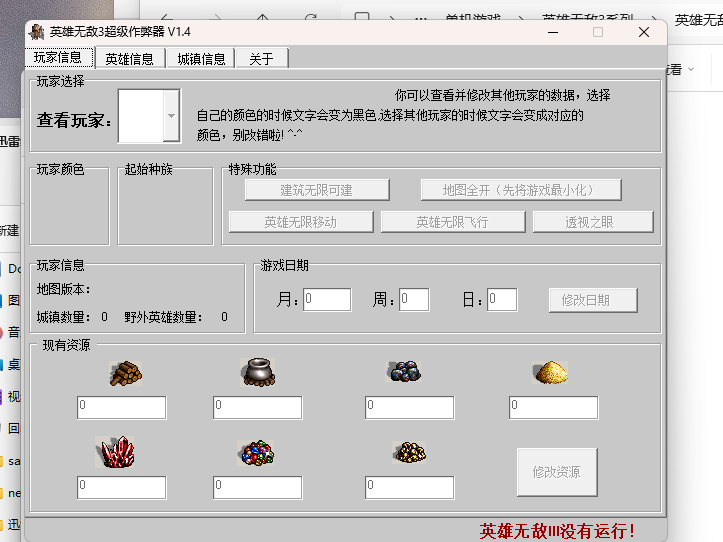Switch to the 英雄信息 tab
The image size is (723, 542).
click(129, 59)
